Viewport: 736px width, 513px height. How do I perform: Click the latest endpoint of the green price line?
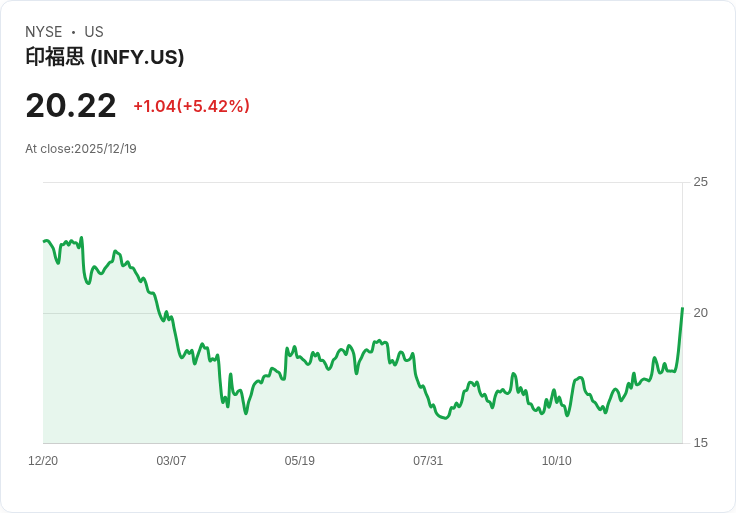tap(682, 308)
